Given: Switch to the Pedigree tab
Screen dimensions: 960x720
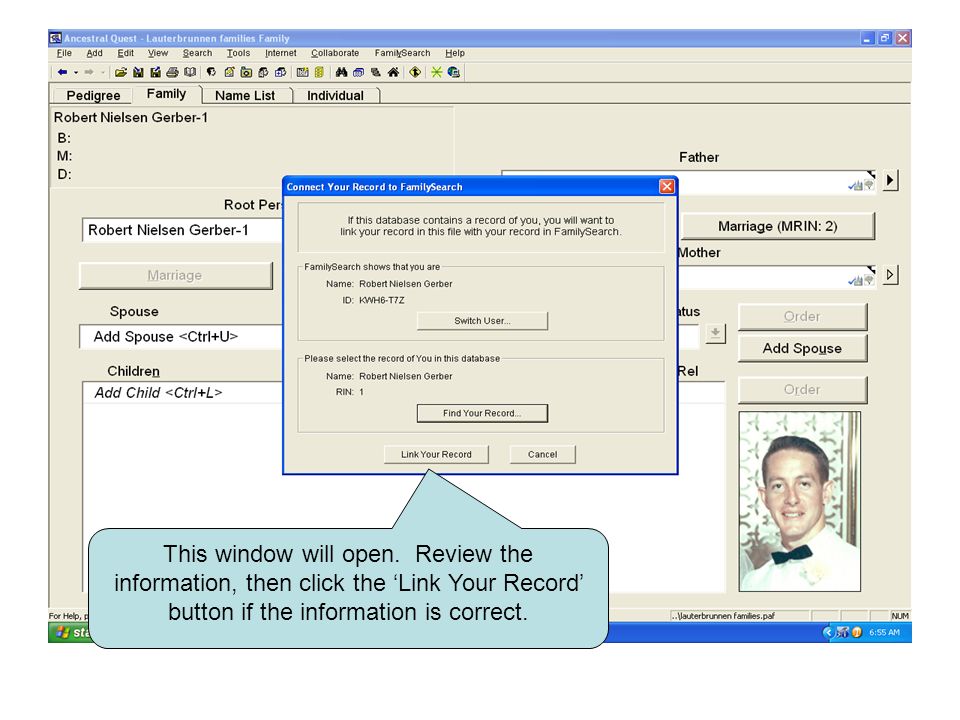Looking at the screenshot, I should pos(93,96).
